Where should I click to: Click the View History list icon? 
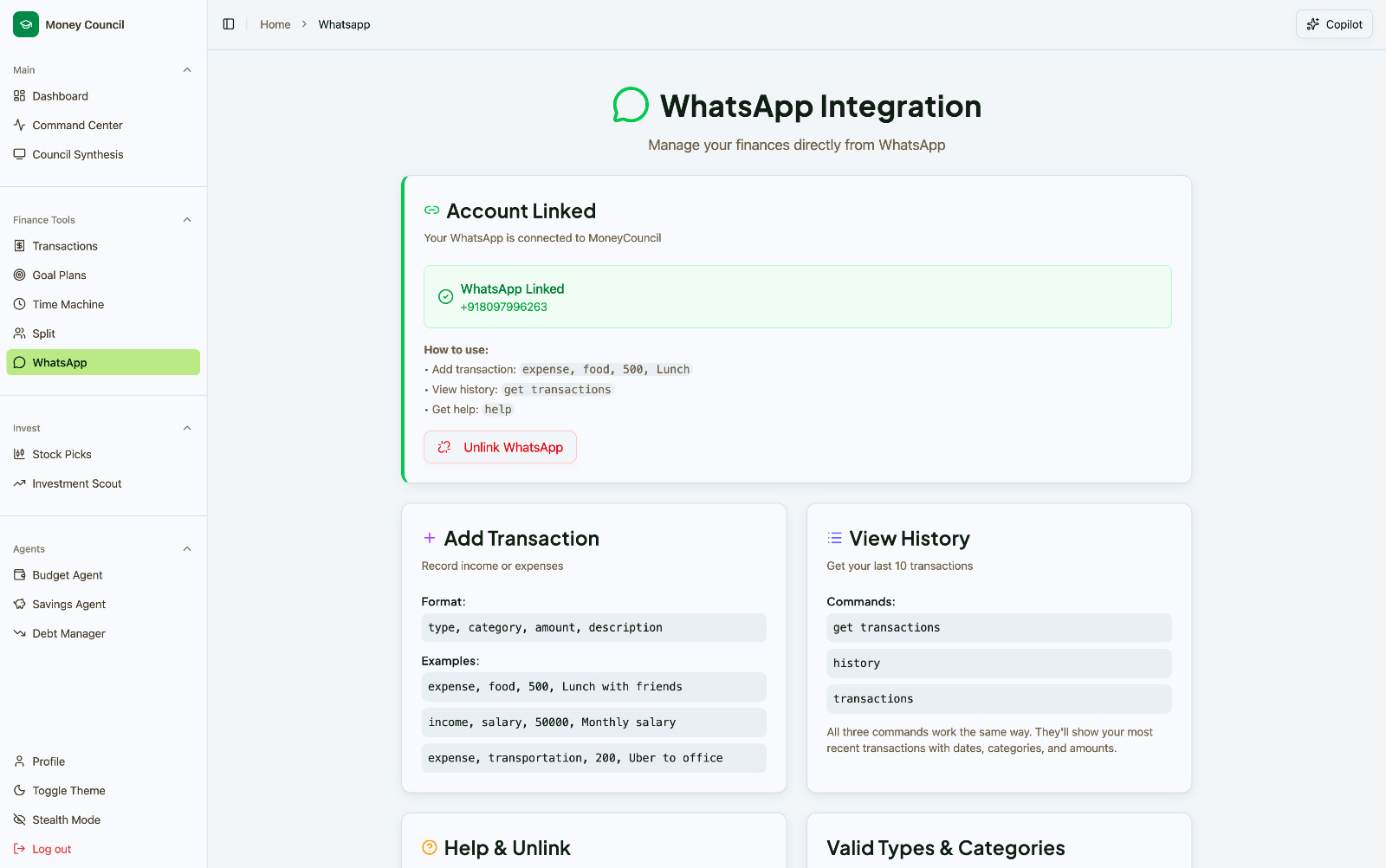click(x=834, y=538)
